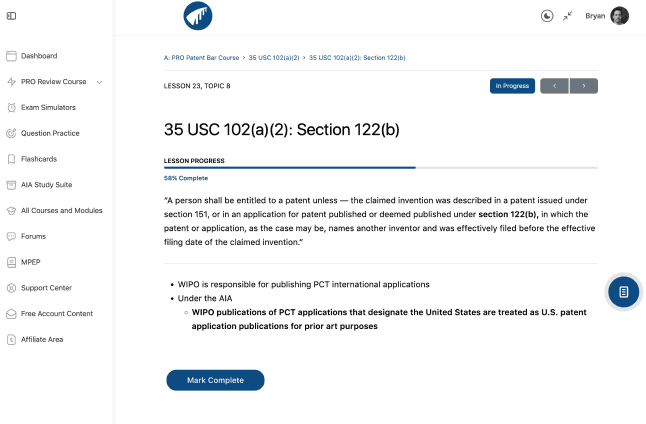Click the Flashcards sidebar icon
Screen dimensions: 646x424
click(11, 159)
